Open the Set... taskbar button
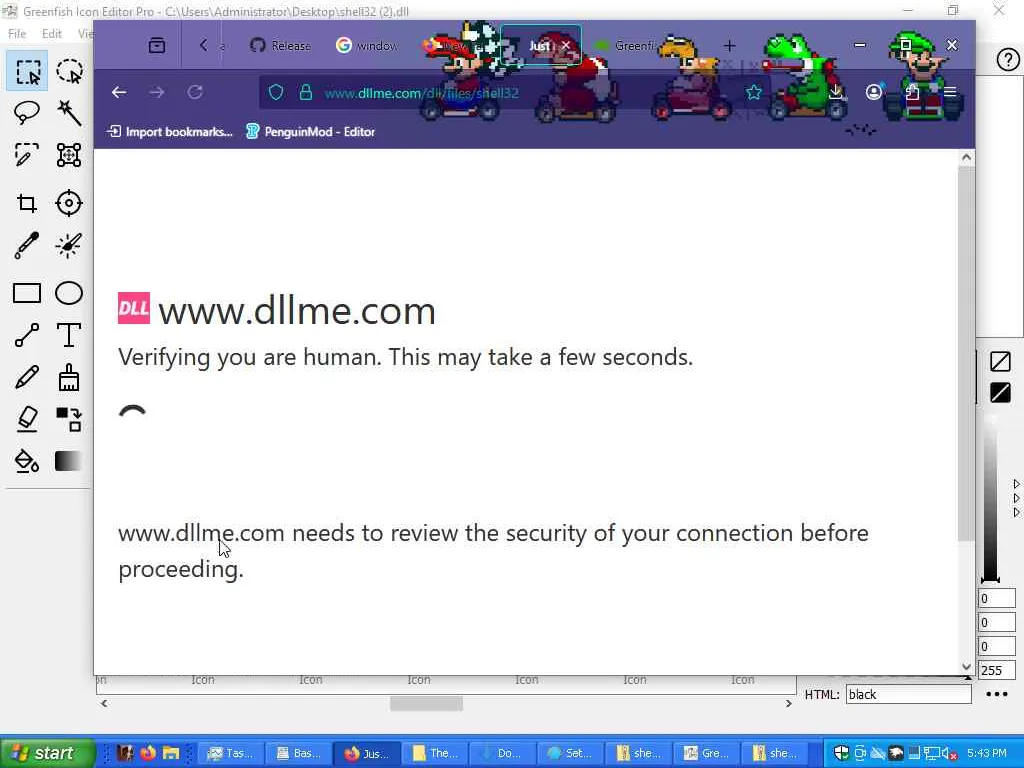The image size is (1024, 768). point(571,753)
